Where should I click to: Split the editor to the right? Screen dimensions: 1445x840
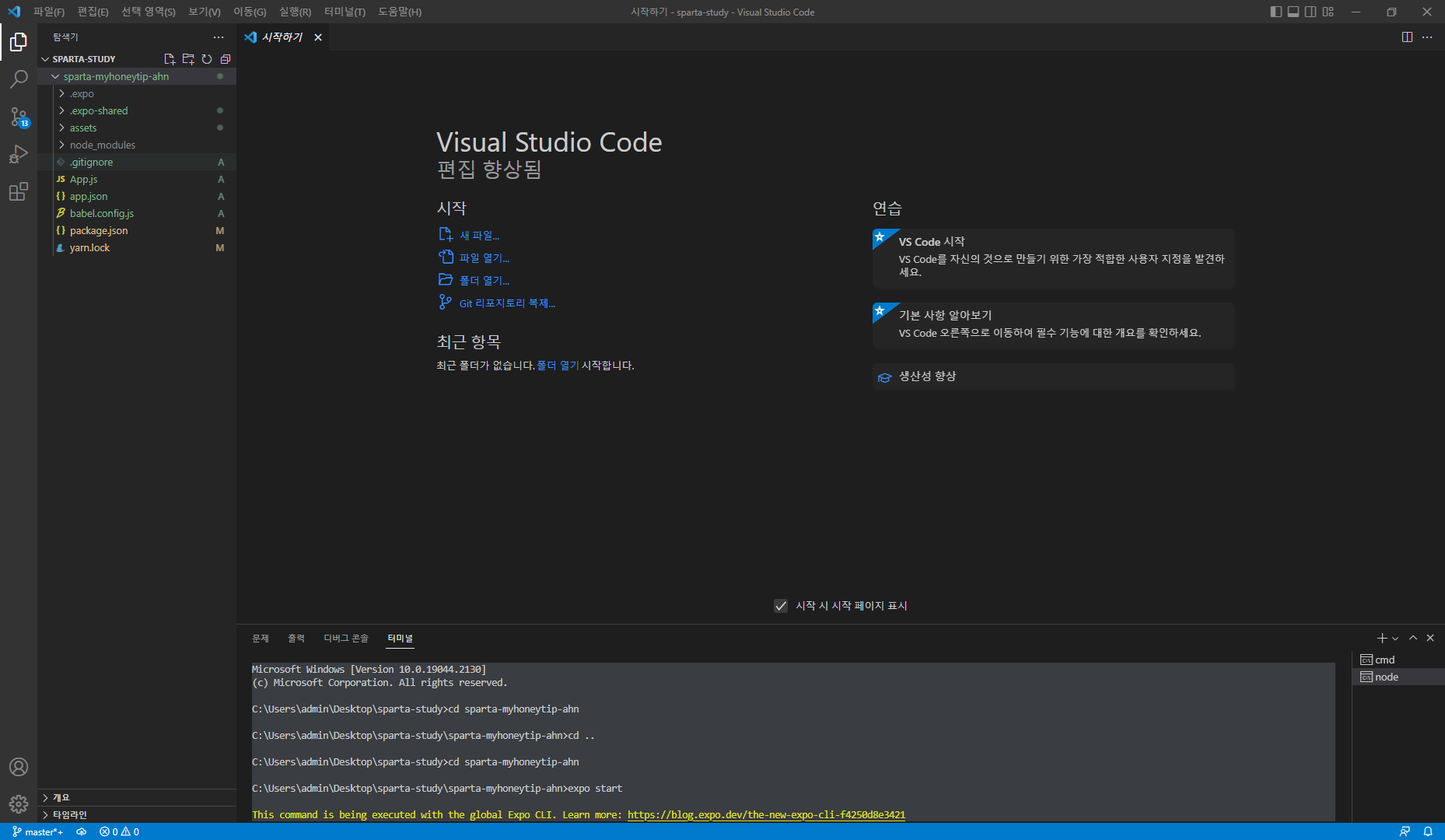(x=1407, y=37)
